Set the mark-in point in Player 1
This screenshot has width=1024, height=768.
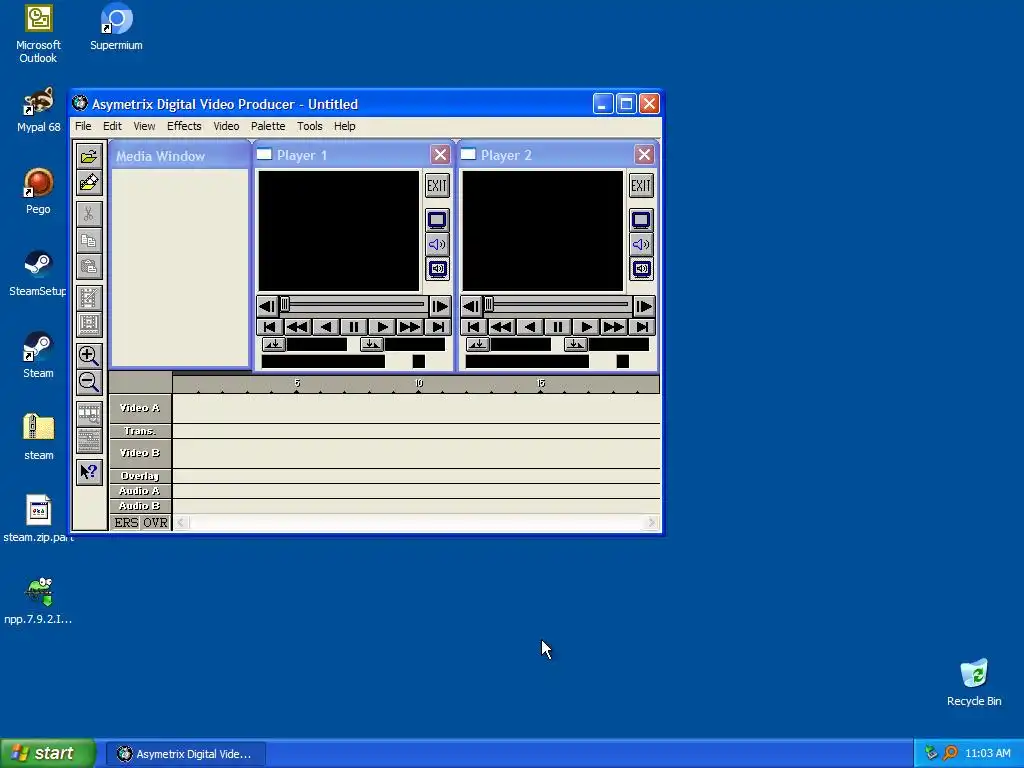click(274, 344)
